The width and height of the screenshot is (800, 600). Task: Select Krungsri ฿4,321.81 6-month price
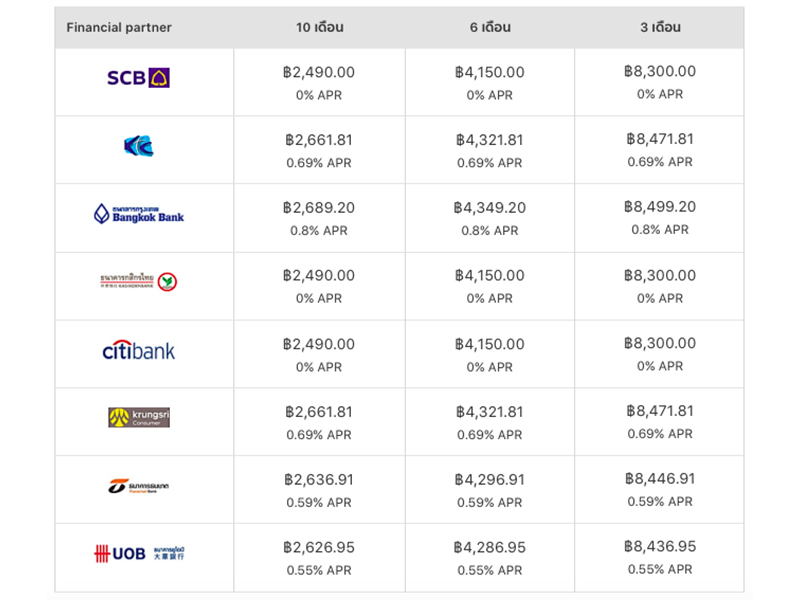click(490, 412)
